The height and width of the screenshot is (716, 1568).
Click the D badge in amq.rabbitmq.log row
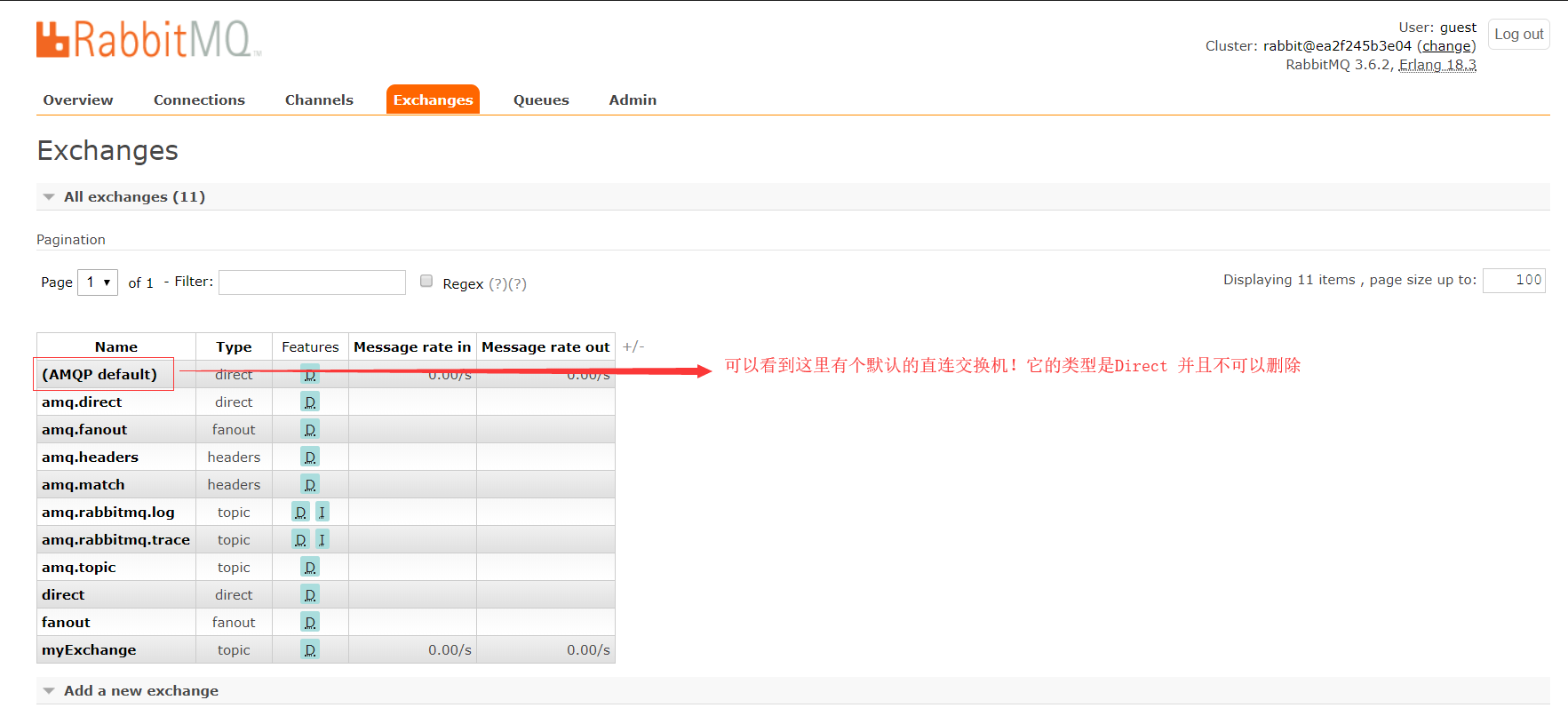tap(300, 513)
